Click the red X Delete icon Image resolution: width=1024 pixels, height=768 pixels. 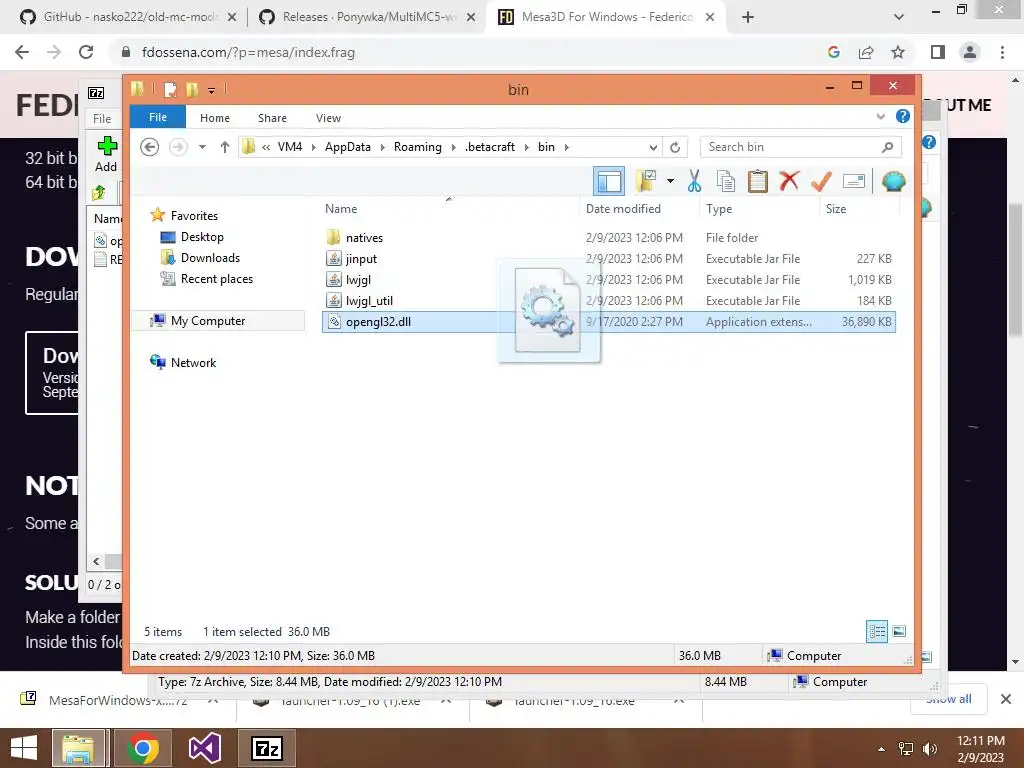pos(789,180)
